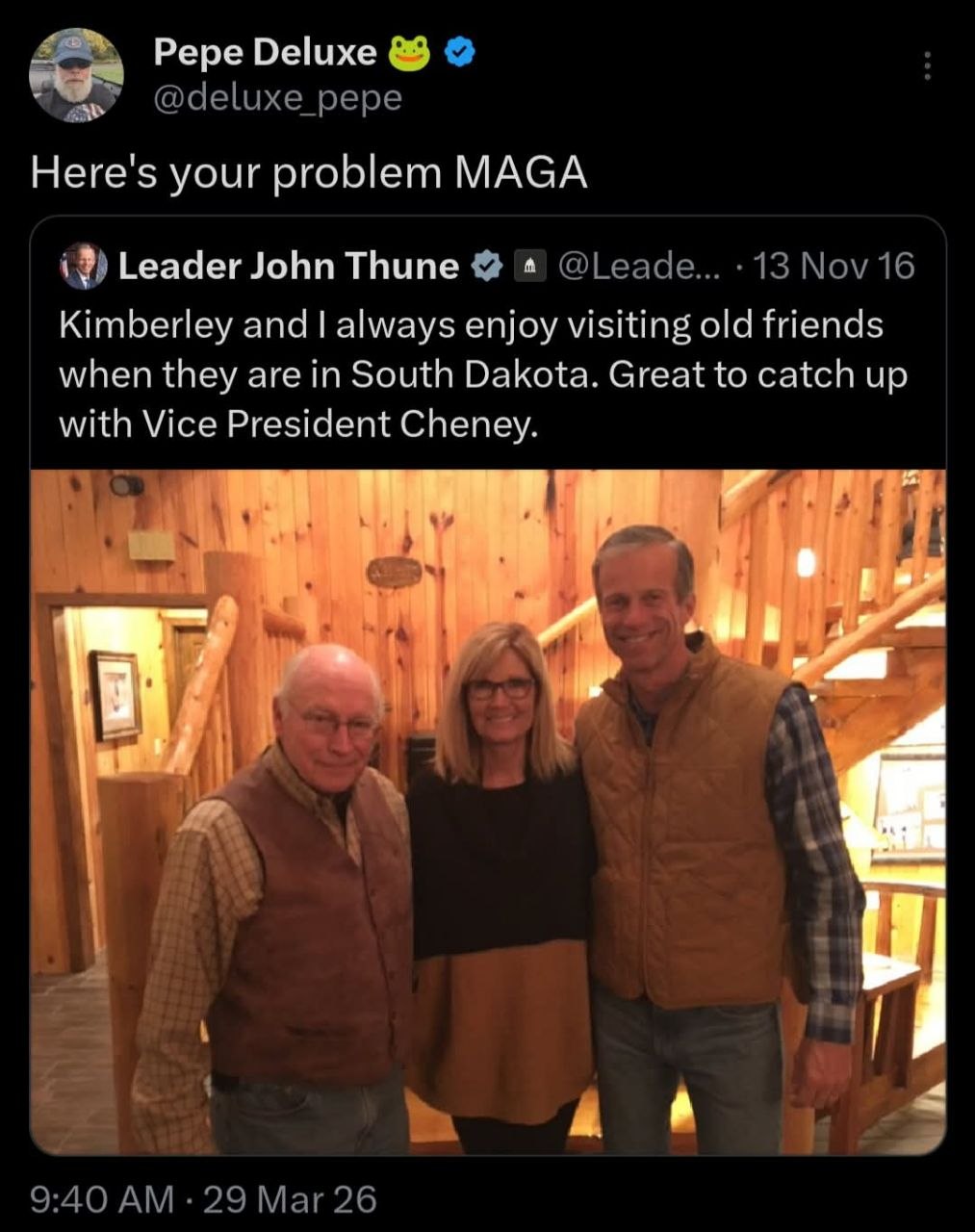Screen dimensions: 975x1232
Task: Click the 9:40 AM timestamp
Action: (102, 1199)
